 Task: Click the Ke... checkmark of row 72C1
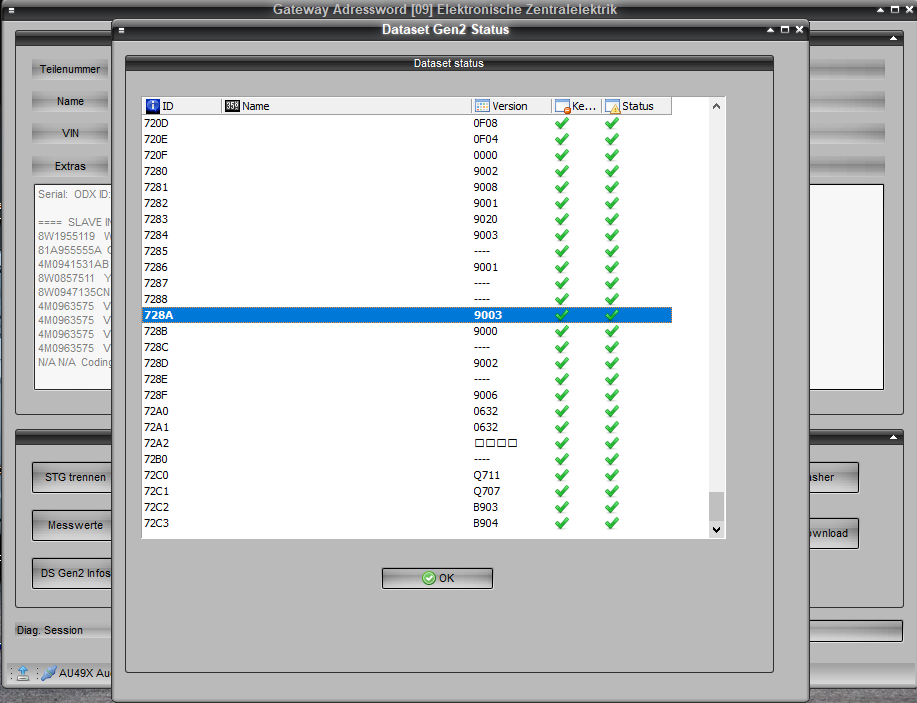tap(561, 491)
